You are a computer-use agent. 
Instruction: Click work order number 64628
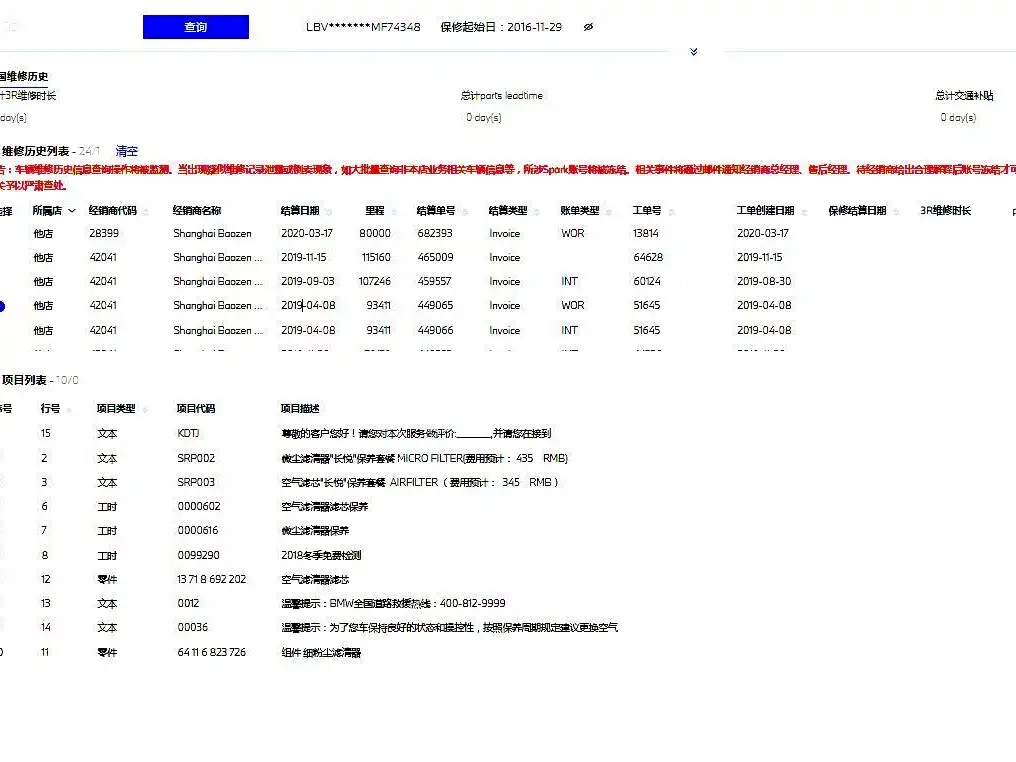[648, 257]
